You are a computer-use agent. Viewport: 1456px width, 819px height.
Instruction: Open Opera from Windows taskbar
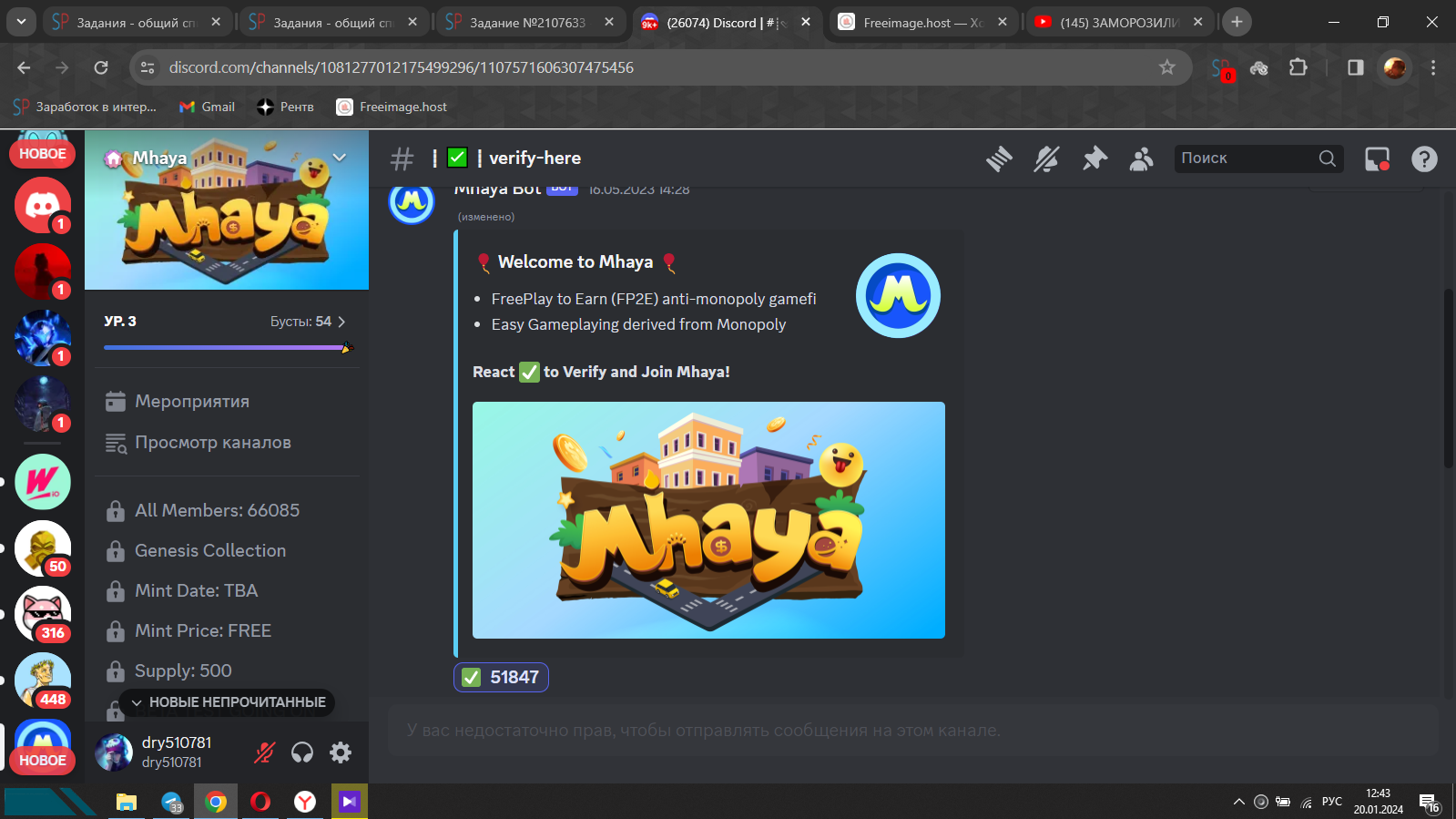[260, 802]
